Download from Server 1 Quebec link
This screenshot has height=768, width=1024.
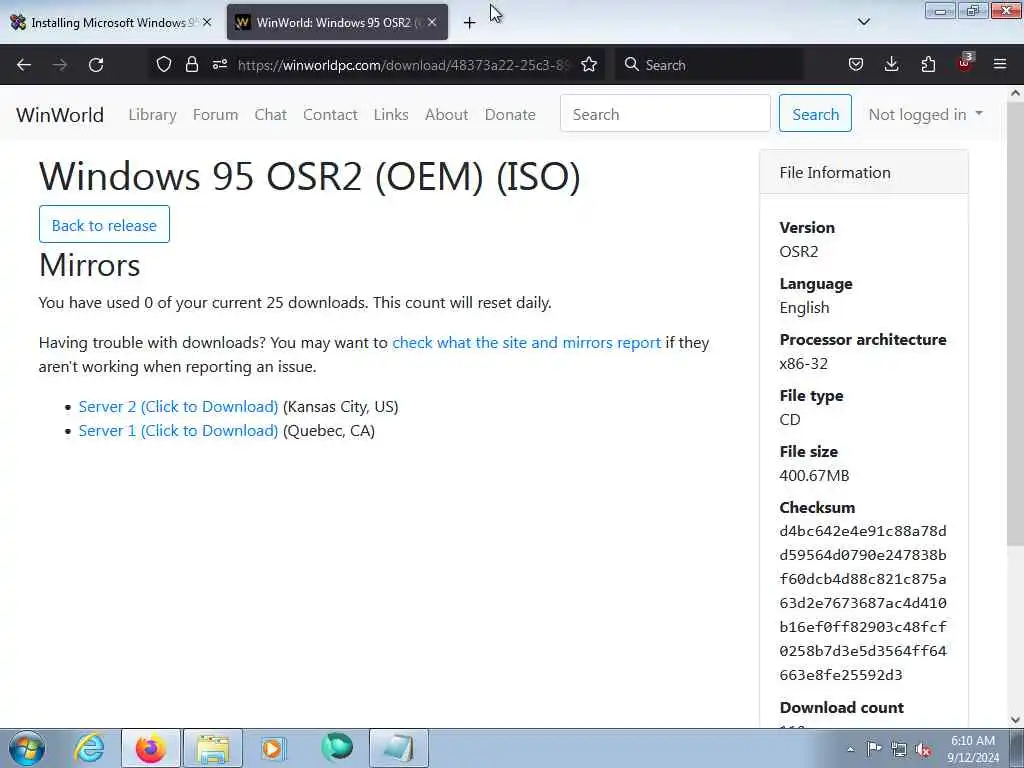(178, 431)
